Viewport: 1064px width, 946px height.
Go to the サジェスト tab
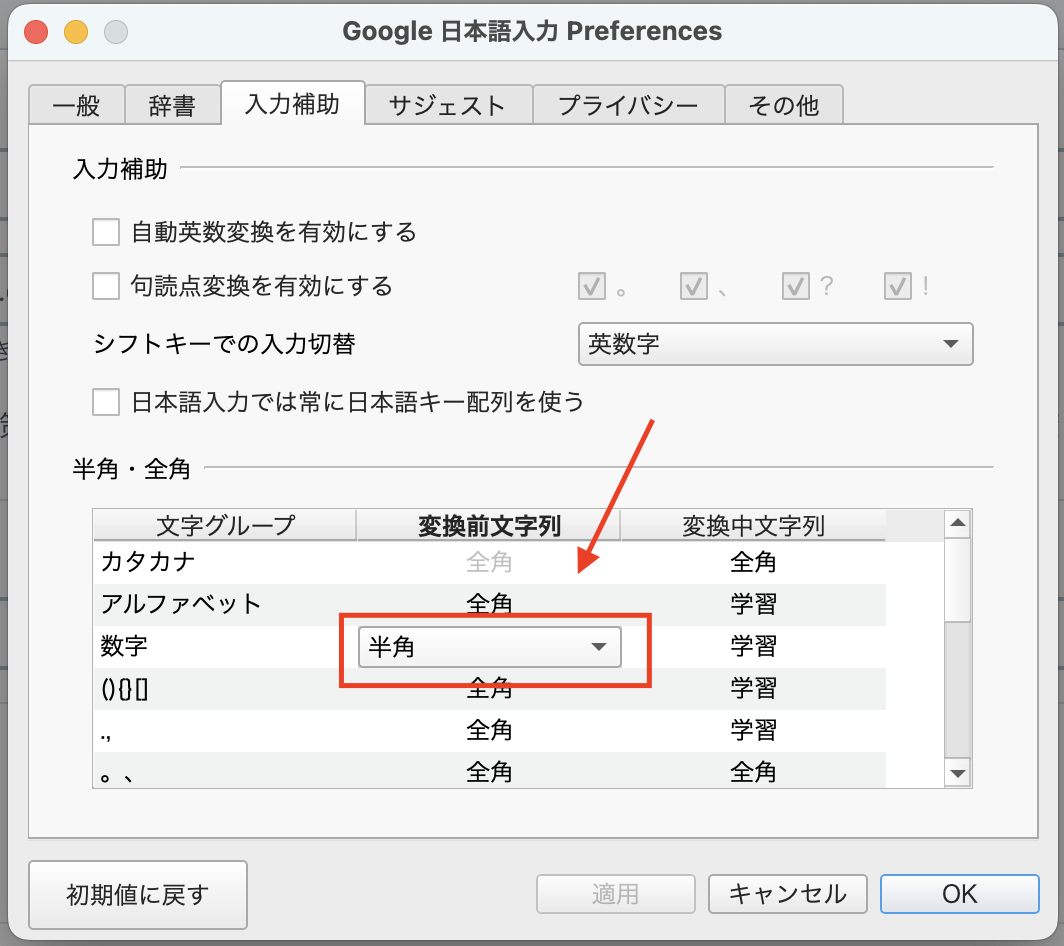pyautogui.click(x=448, y=105)
